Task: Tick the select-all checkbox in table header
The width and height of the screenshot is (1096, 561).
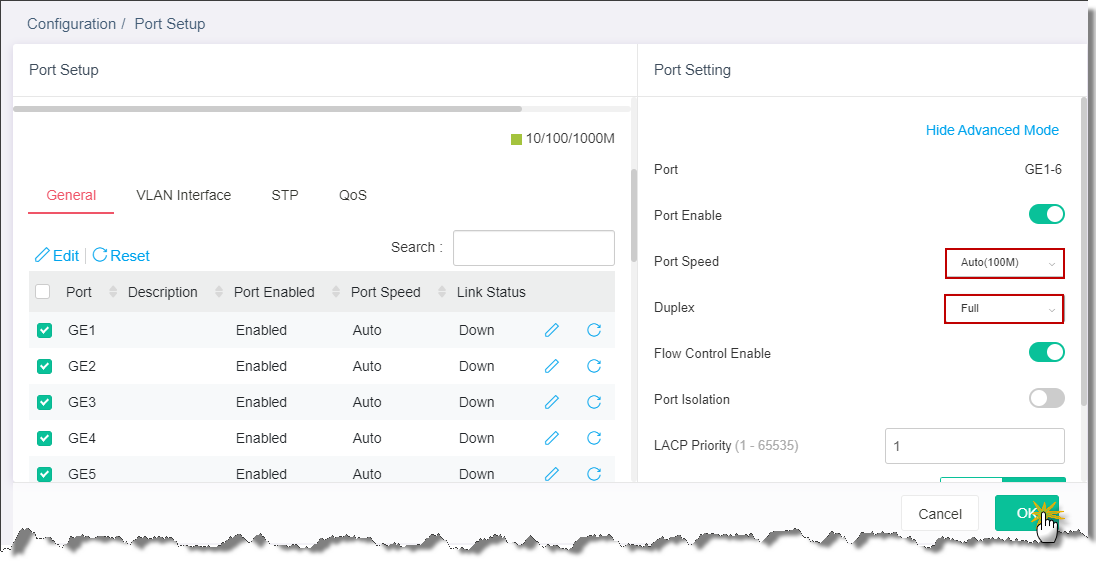Action: 43,291
